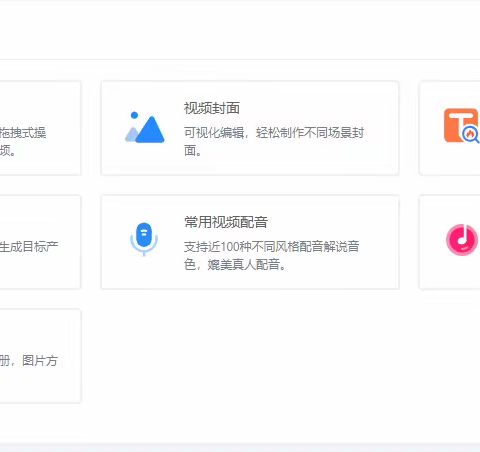Open the 常用视频配音 title

click(226, 222)
